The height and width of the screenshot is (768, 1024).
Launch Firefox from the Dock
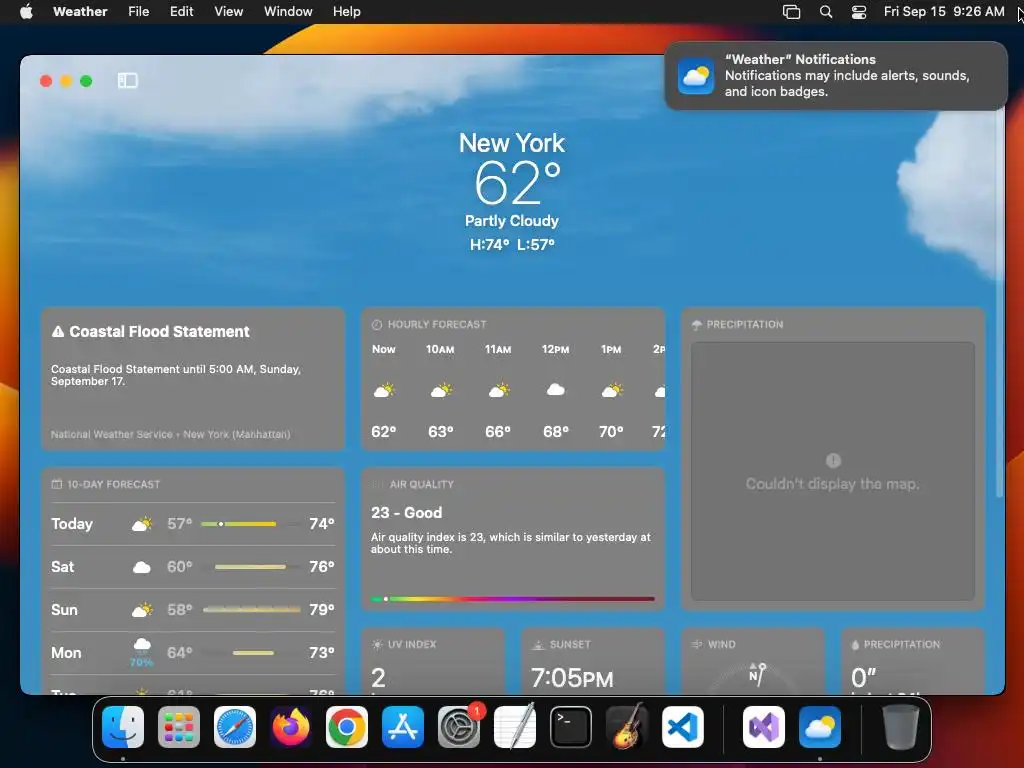coord(291,727)
